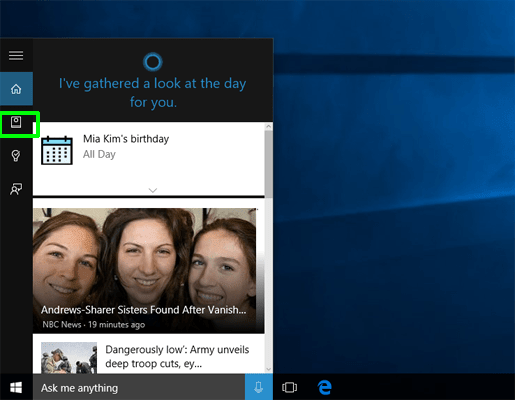
Task: Click the scrollbar's up arrow
Action: [269, 126]
